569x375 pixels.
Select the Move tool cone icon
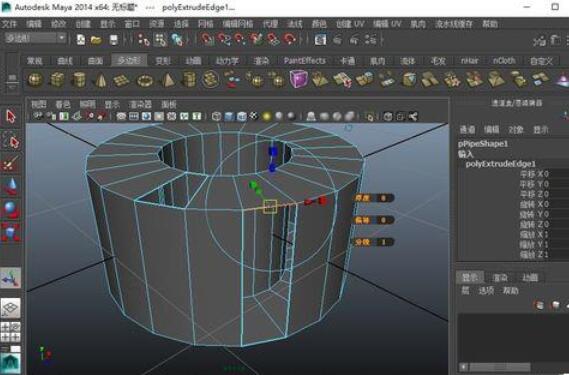pyautogui.click(x=11, y=186)
